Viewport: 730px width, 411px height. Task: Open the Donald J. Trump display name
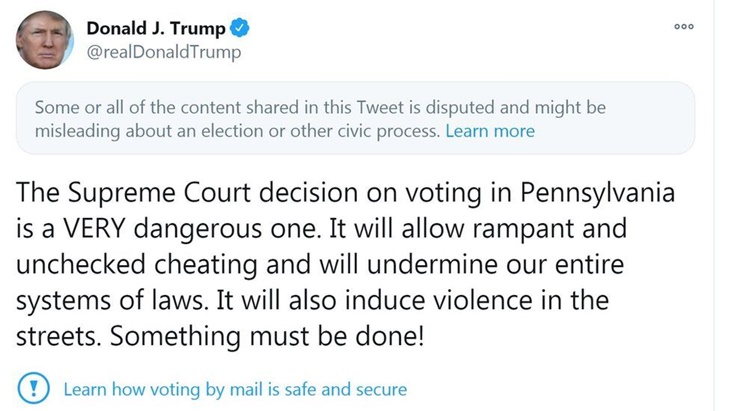156,29
